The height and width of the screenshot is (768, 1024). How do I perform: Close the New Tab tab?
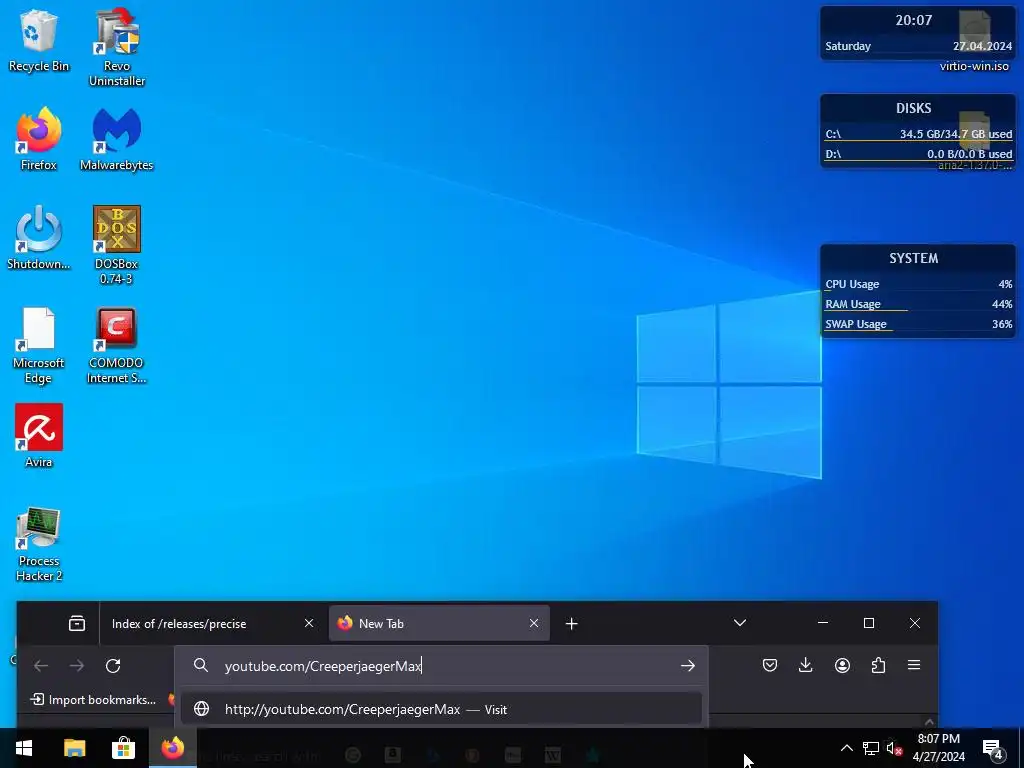[x=534, y=624]
